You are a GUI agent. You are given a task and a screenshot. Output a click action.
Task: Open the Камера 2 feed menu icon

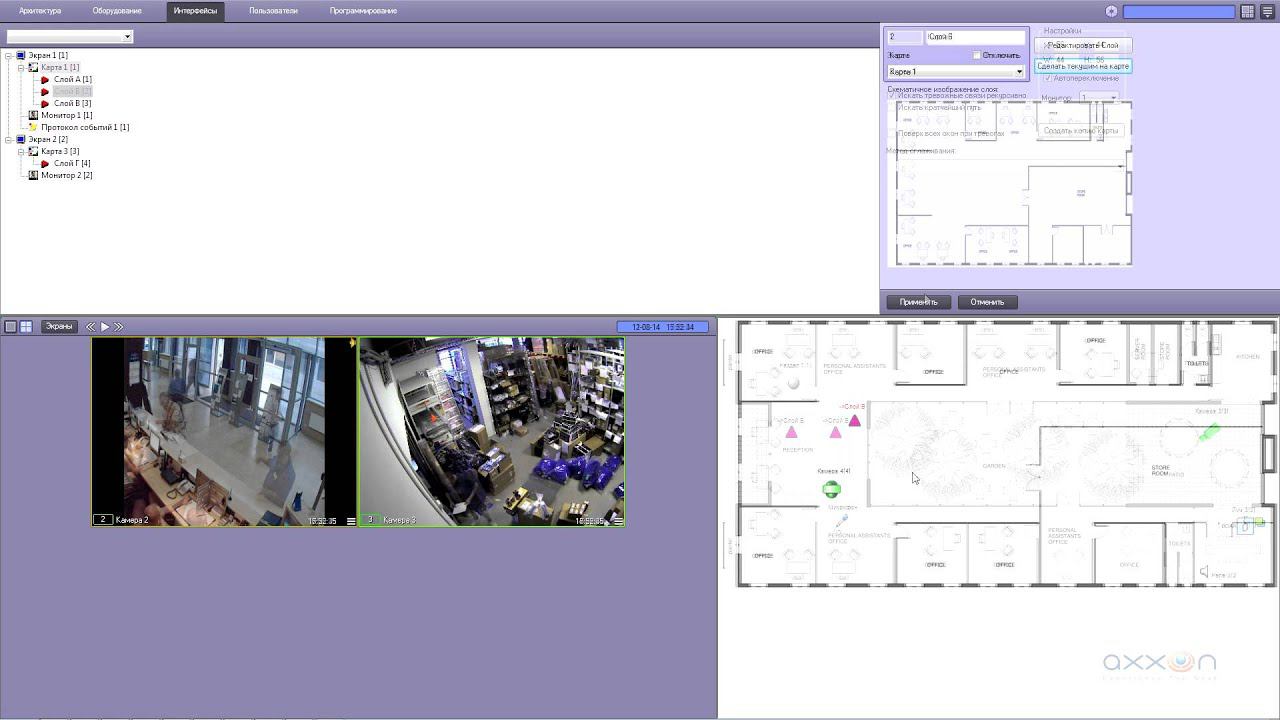pos(351,521)
